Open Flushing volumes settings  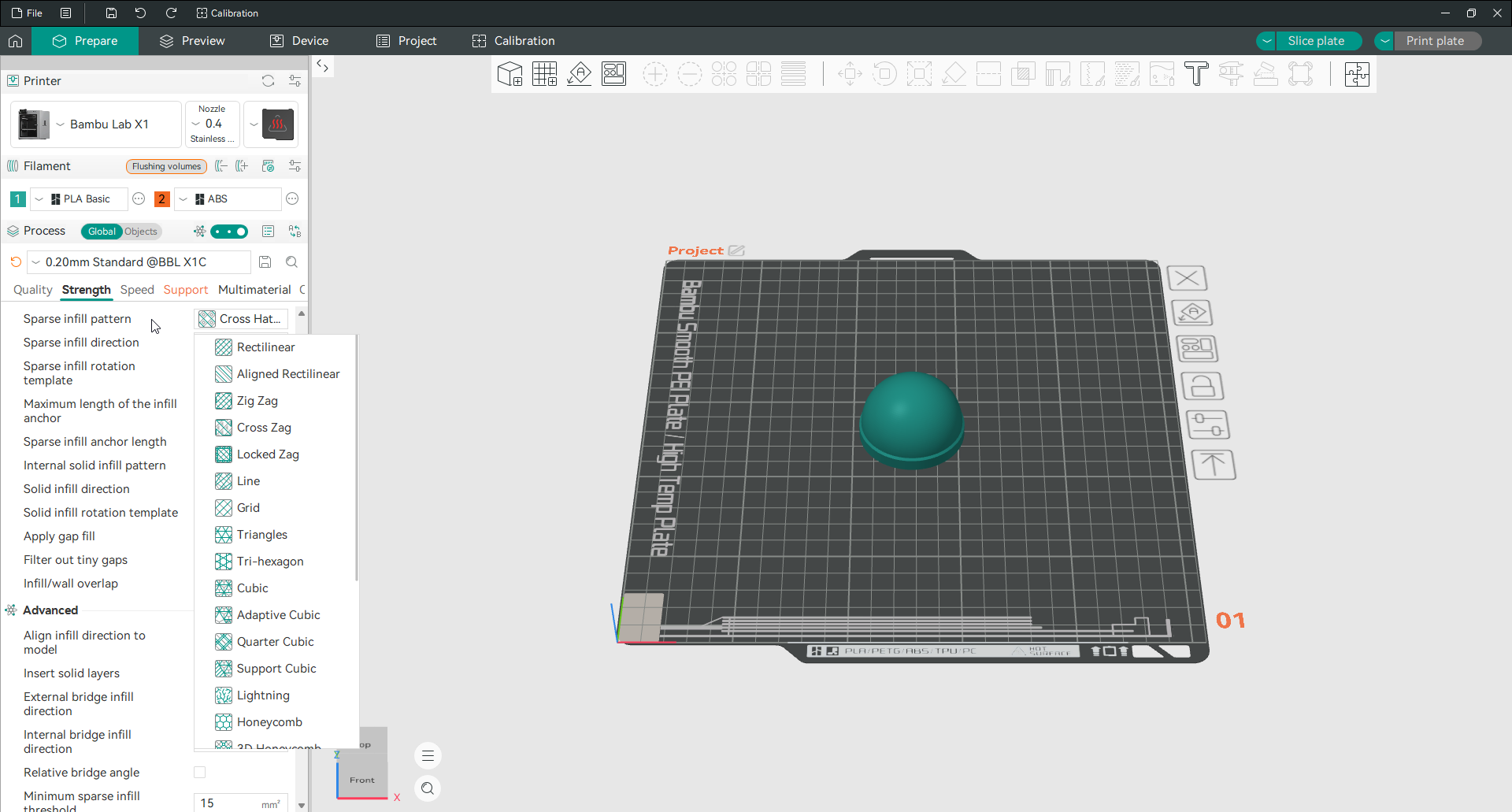pyautogui.click(x=166, y=166)
